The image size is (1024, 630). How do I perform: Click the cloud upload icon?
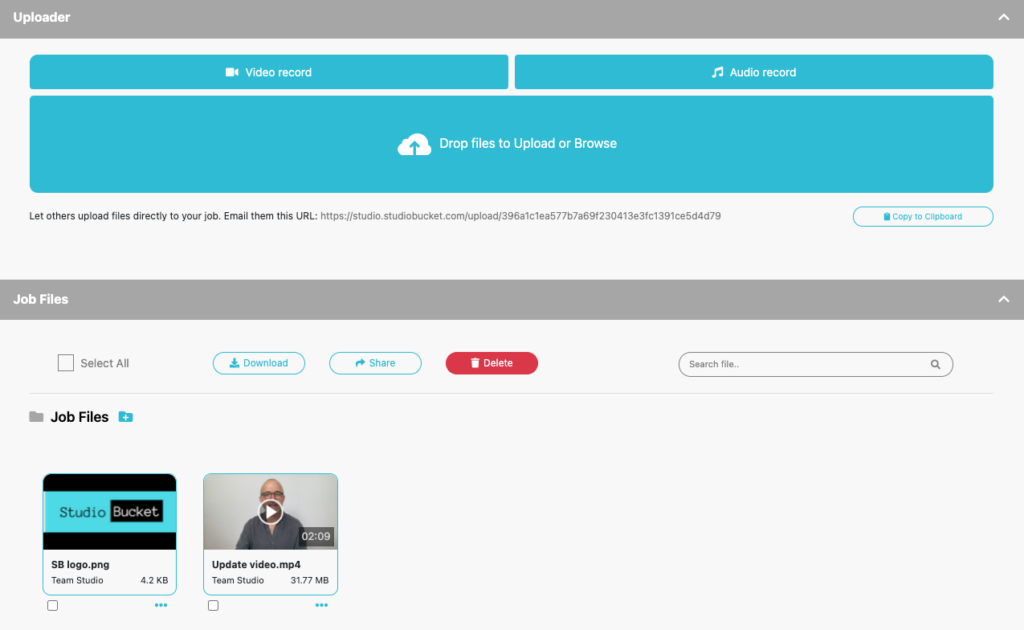(x=414, y=144)
